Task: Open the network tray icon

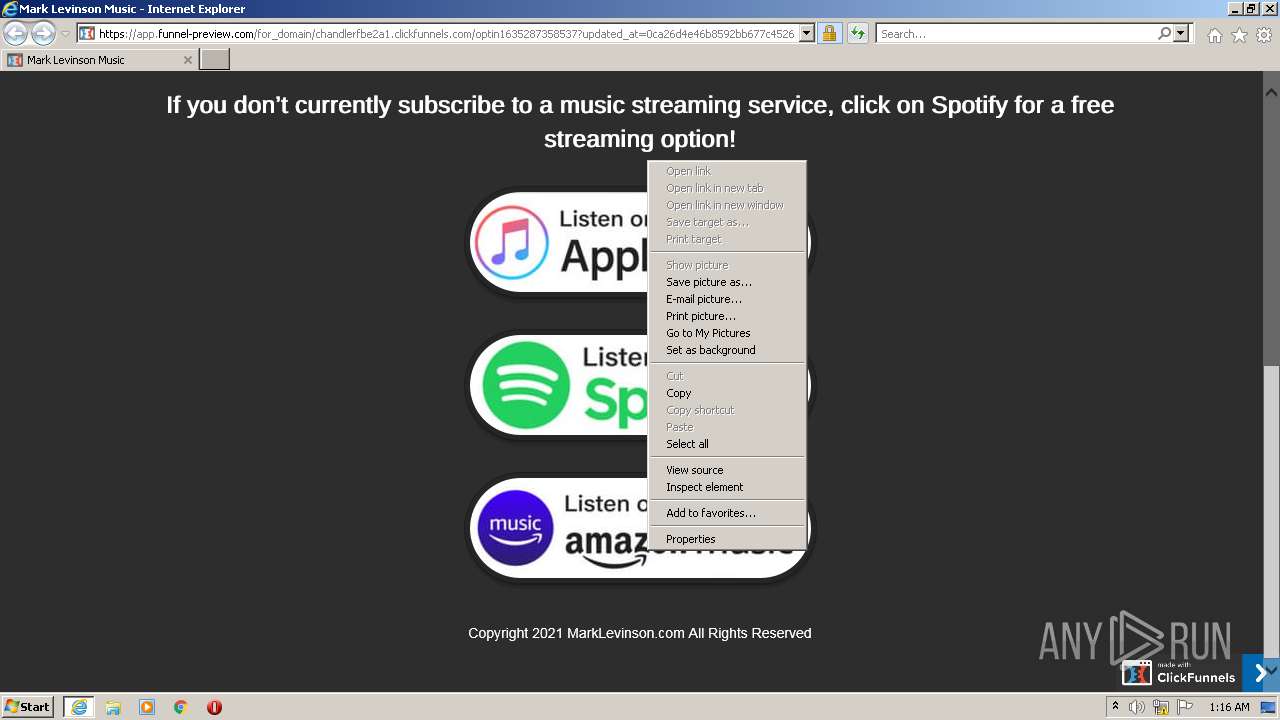Action: coord(1161,707)
